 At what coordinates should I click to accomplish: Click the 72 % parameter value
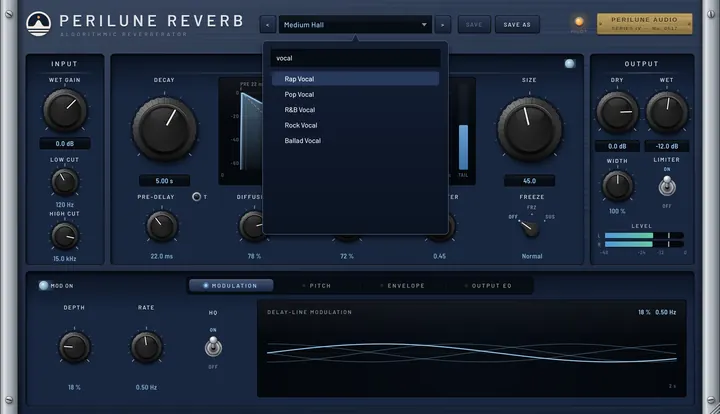click(347, 256)
